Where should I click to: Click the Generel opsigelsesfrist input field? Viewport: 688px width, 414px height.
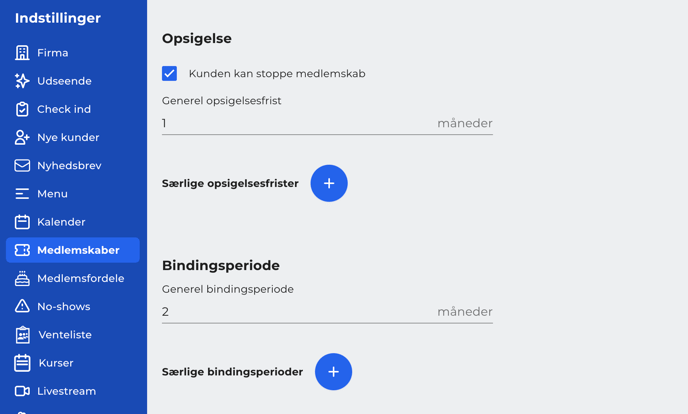pos(327,123)
